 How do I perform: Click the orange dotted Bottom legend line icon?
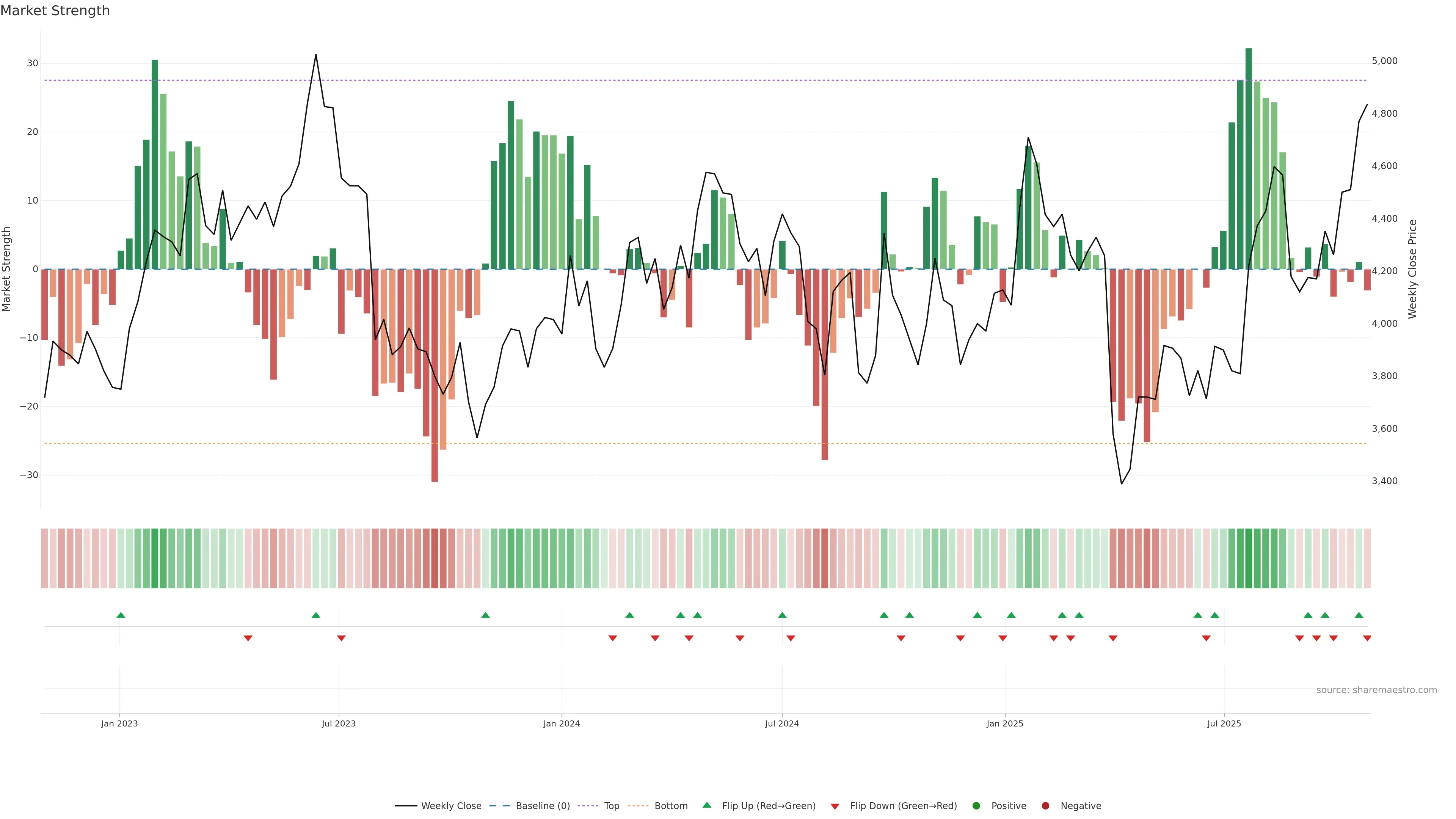(638, 806)
